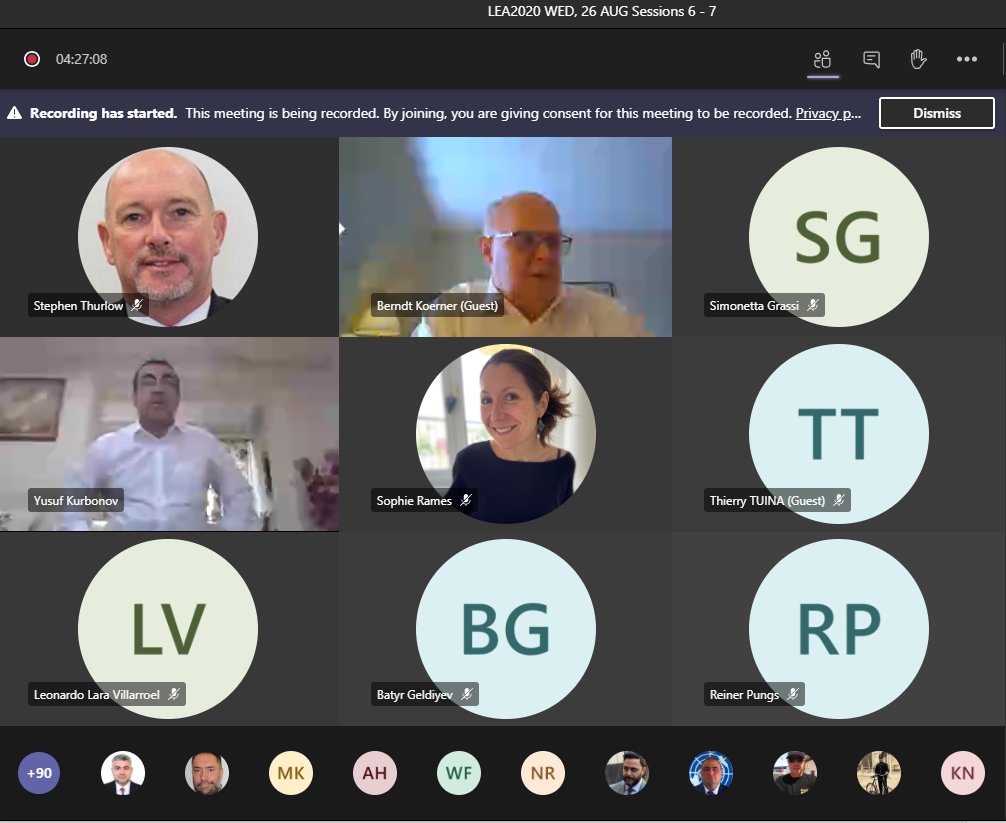This screenshot has height=823, width=1006.
Task: Click the +90 overflow participants badge
Action: 39,773
